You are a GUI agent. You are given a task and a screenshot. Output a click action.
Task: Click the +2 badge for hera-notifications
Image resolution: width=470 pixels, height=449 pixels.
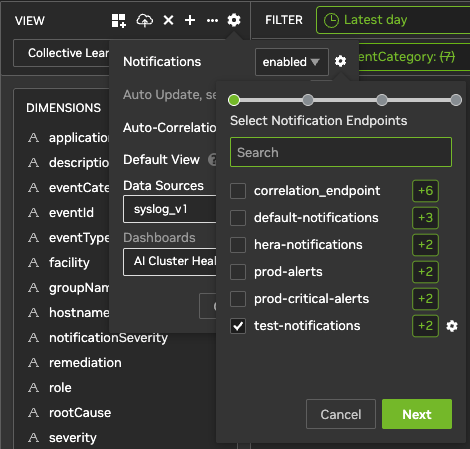tap(425, 245)
